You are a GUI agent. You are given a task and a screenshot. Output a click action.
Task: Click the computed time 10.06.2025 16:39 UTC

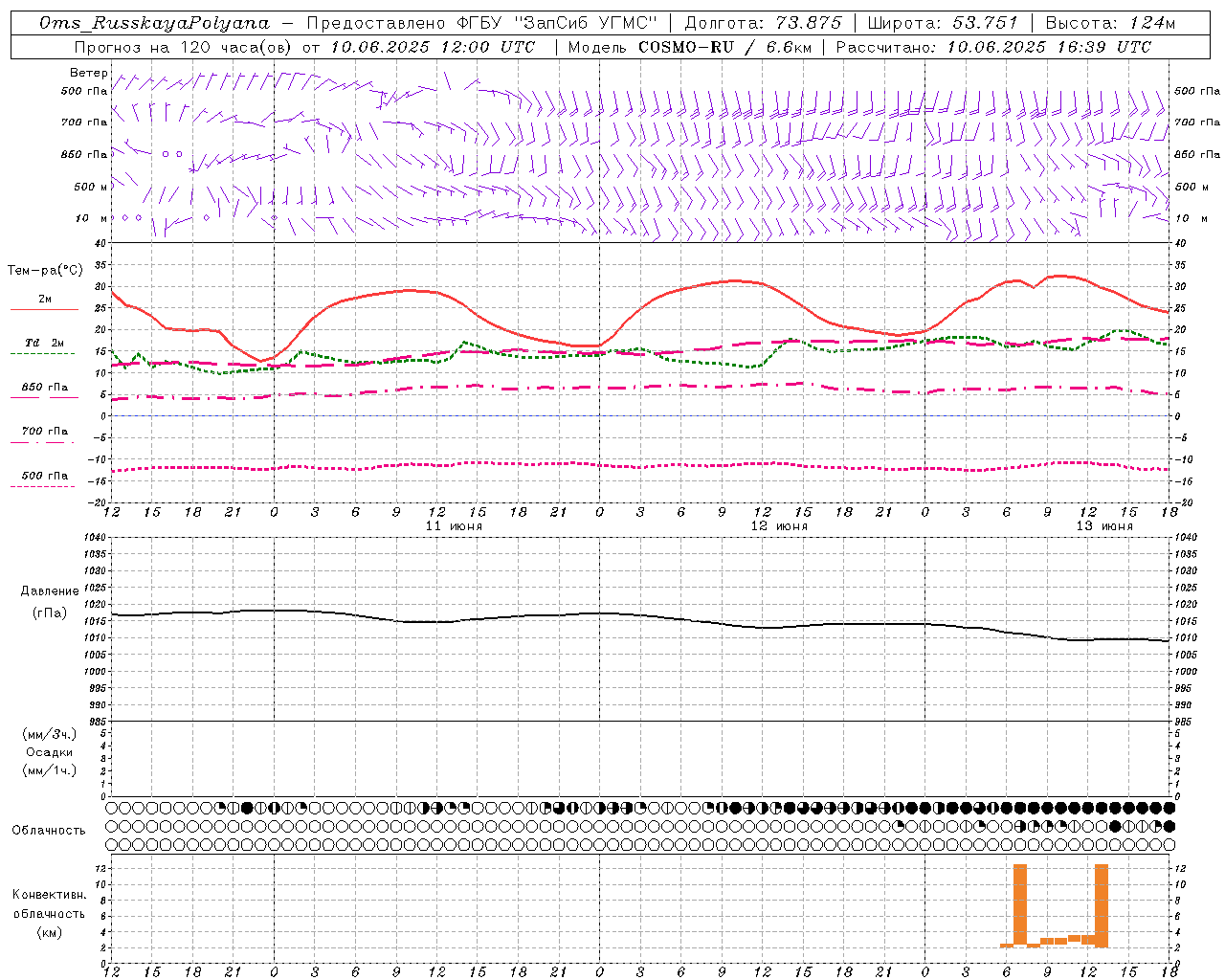pos(1049,47)
